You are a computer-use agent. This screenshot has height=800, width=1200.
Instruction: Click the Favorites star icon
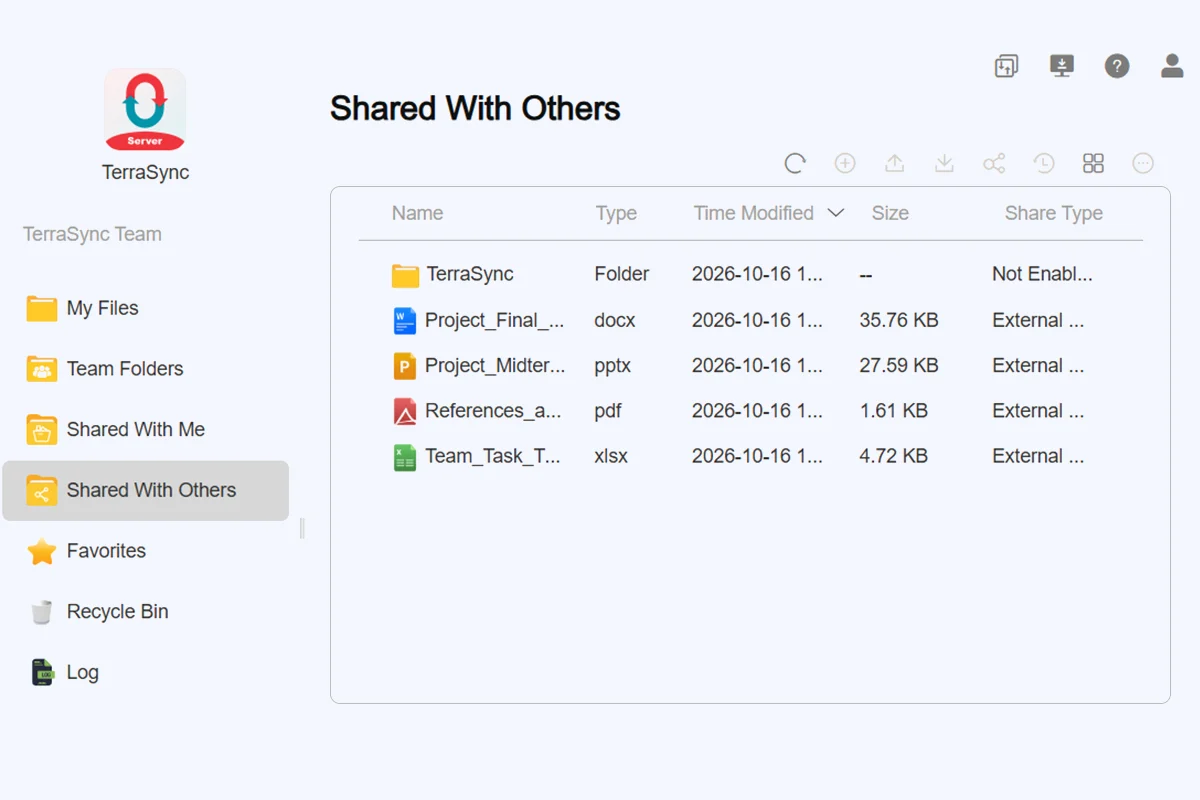(42, 551)
